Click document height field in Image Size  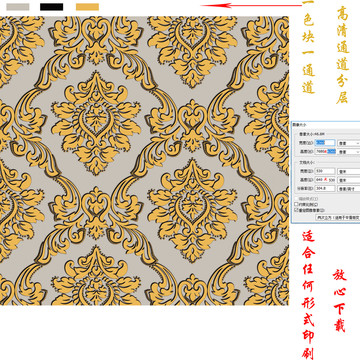(x=325, y=180)
